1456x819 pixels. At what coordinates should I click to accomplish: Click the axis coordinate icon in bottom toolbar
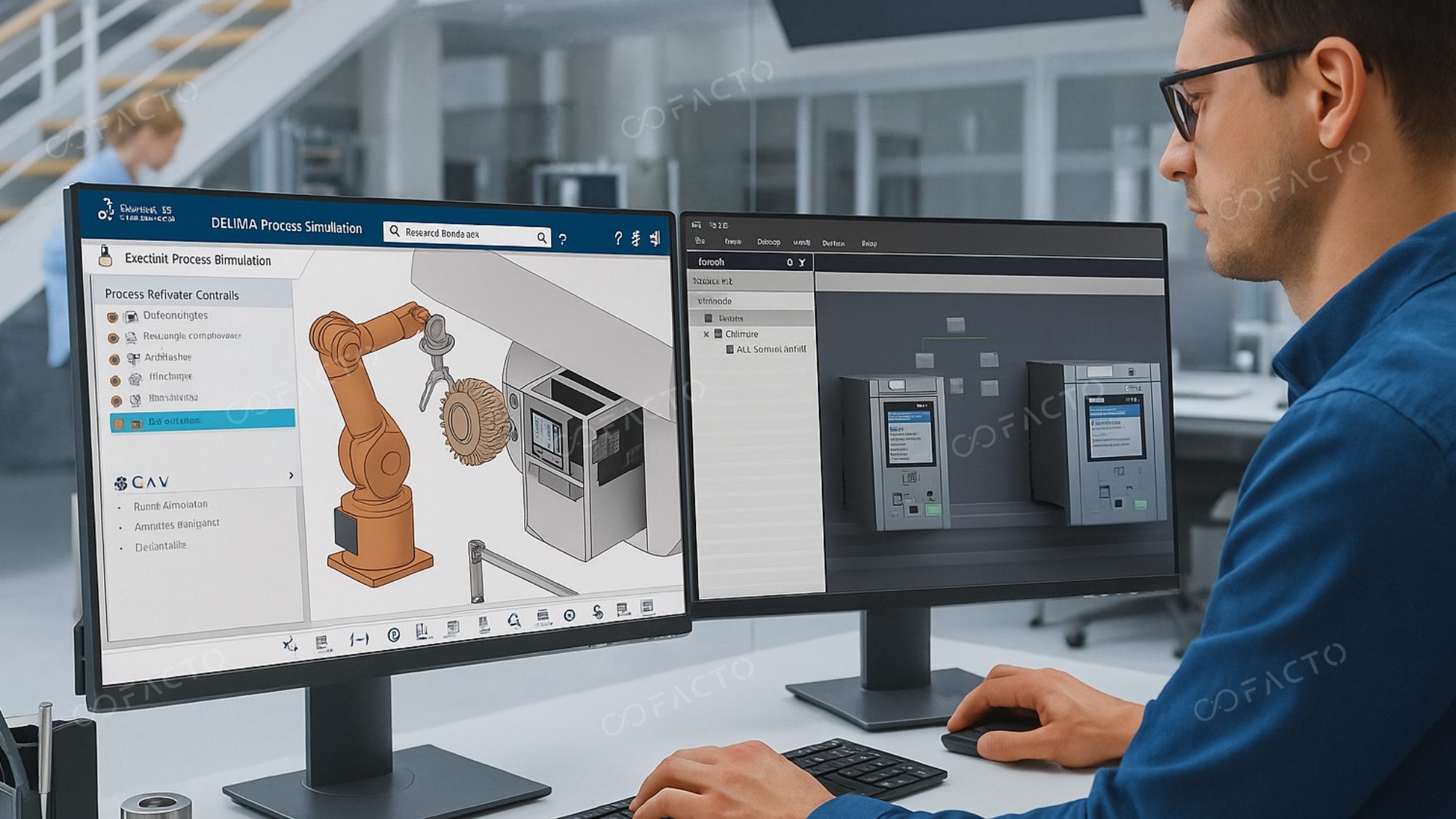click(x=290, y=644)
